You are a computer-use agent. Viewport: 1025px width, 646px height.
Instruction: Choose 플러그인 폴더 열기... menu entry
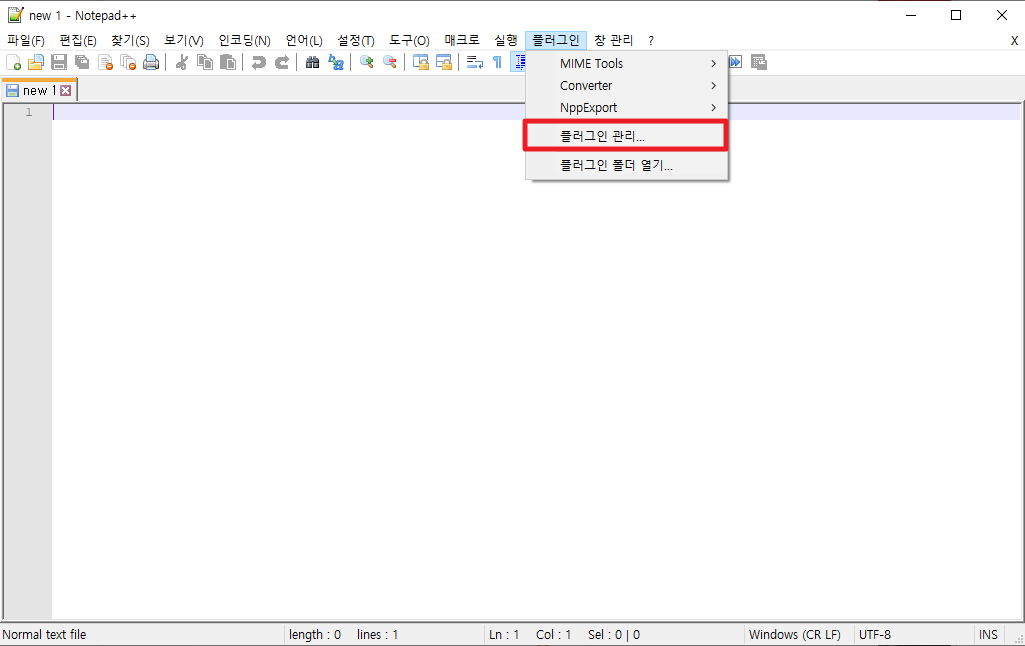[x=626, y=165]
